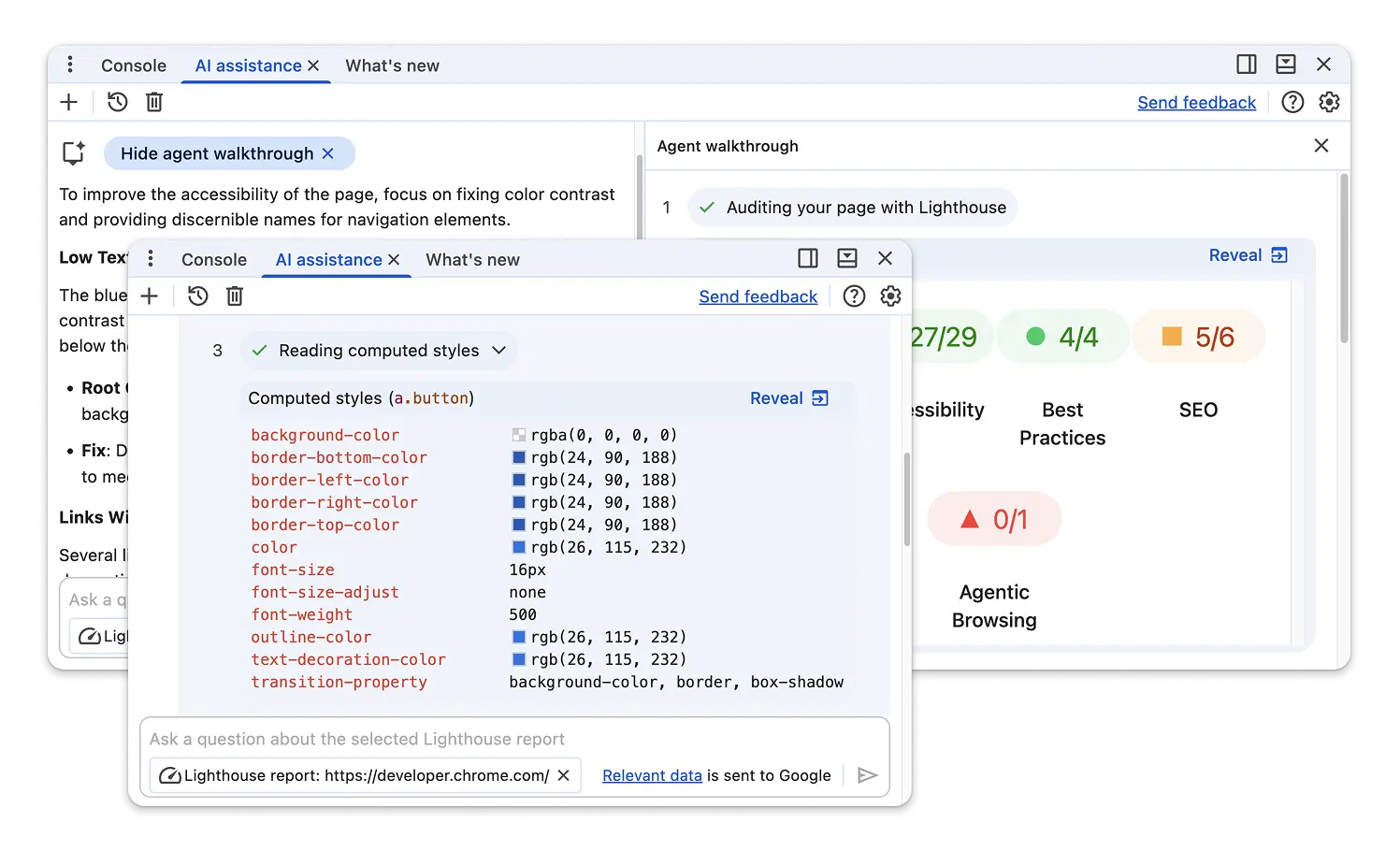
Task: Dismiss Hide agent walkthrough chip with X
Action: (x=327, y=153)
